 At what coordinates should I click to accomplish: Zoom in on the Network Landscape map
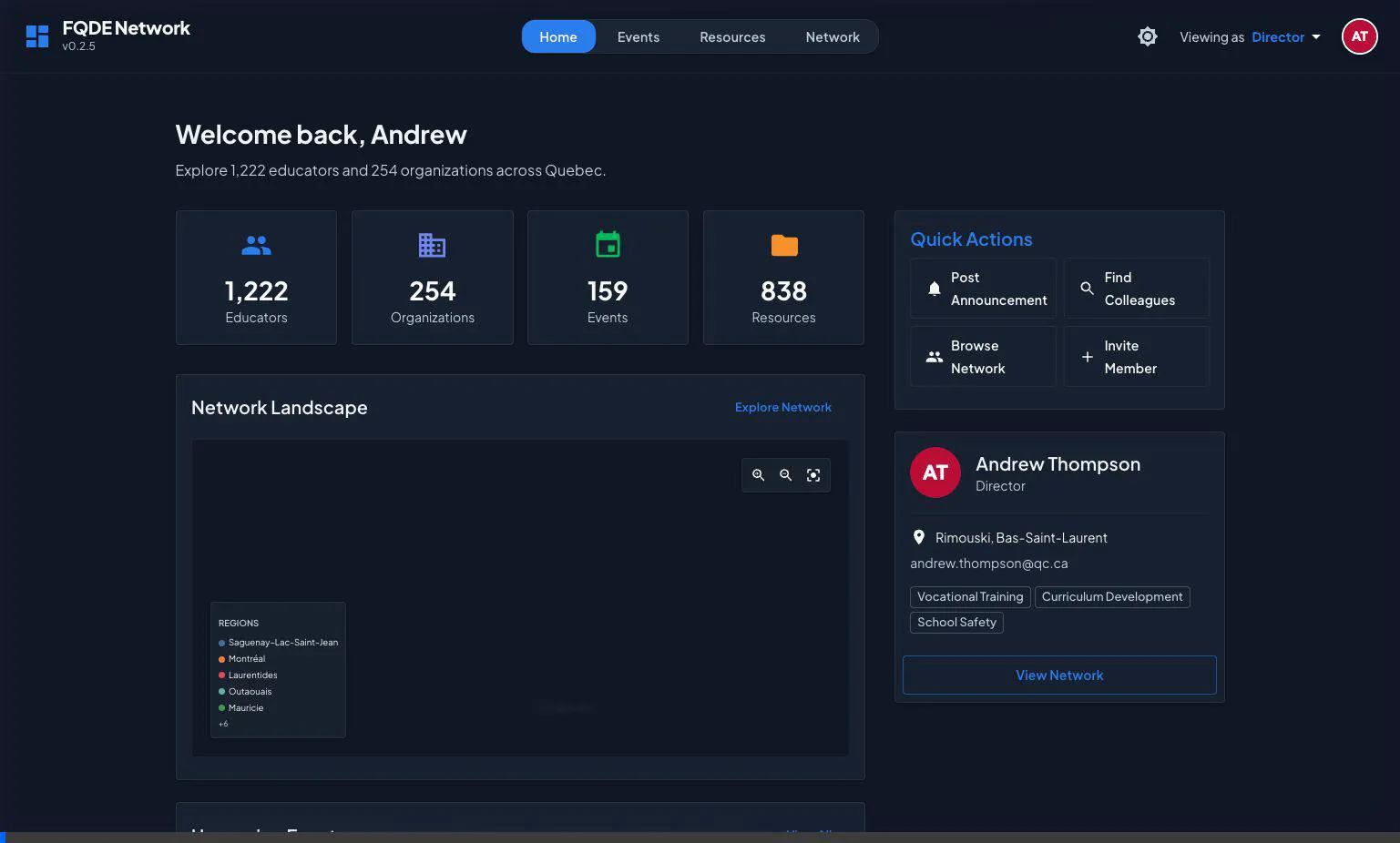click(x=758, y=475)
